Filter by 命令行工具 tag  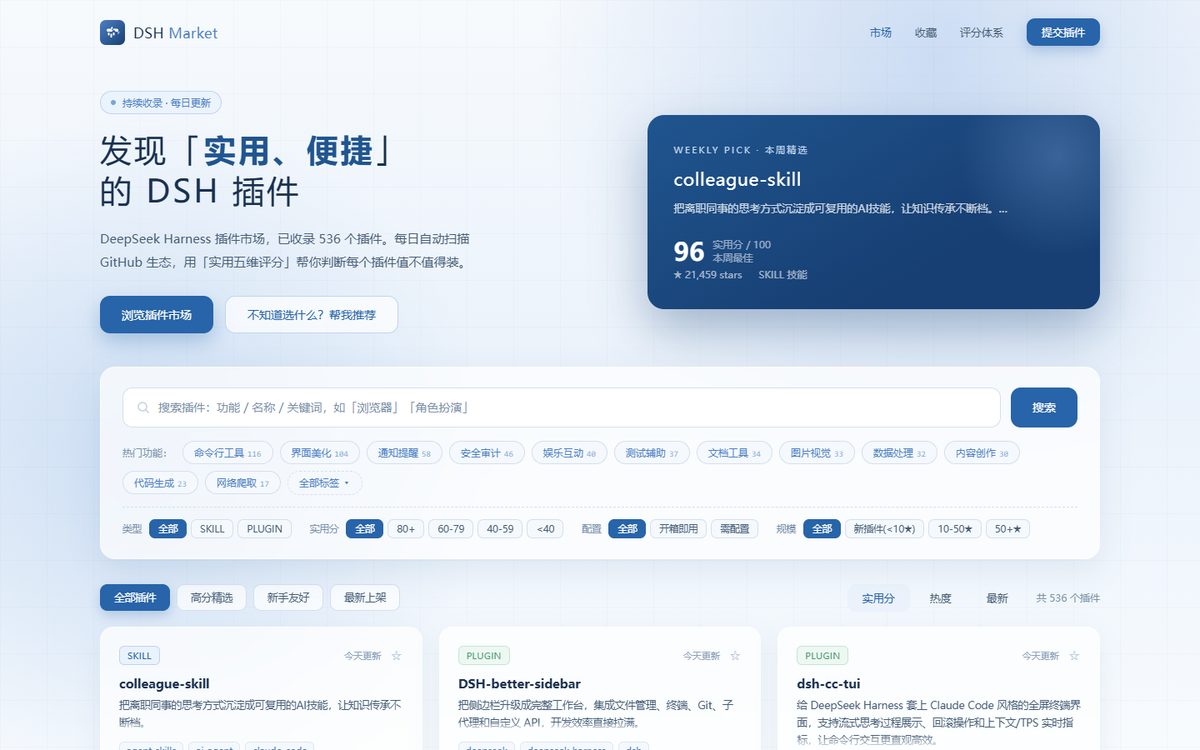[x=227, y=453]
